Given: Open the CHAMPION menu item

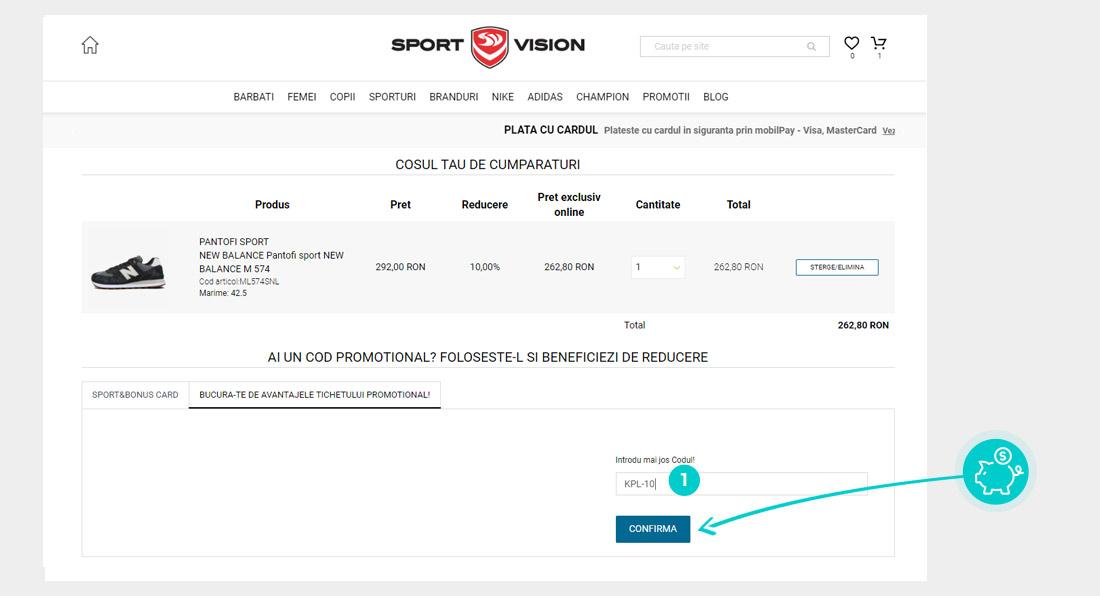Looking at the screenshot, I should tap(603, 97).
